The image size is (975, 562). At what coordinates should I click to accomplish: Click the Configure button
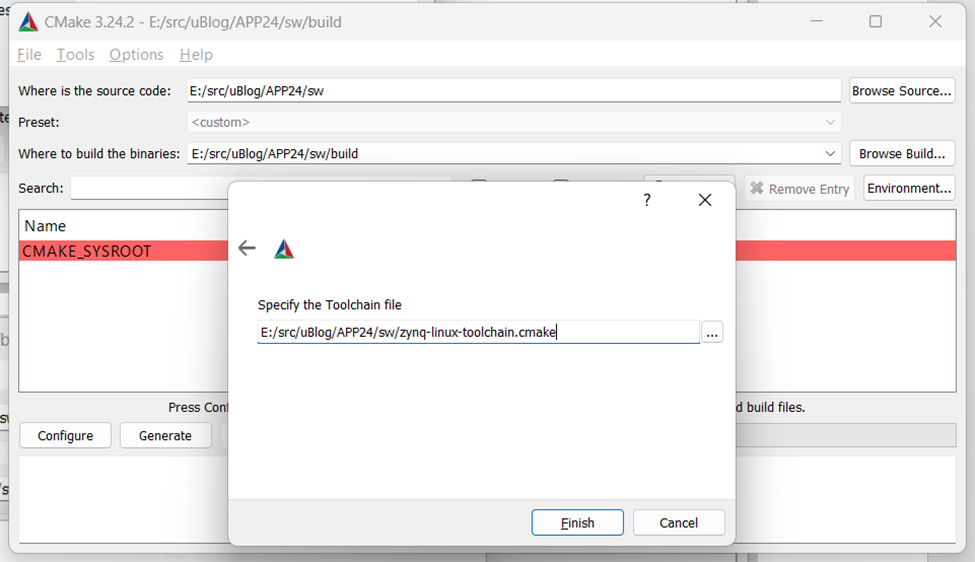(65, 436)
